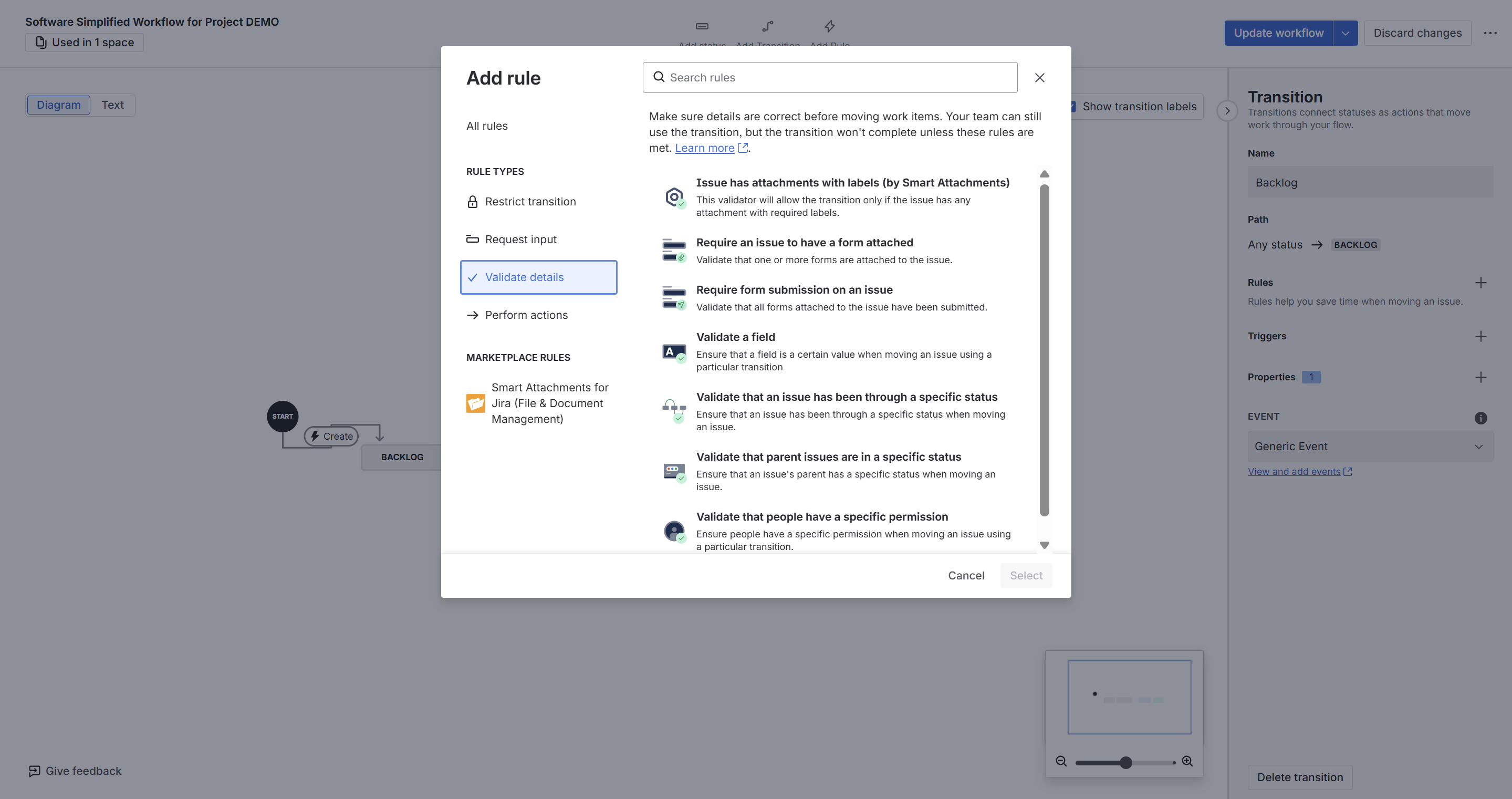The width and height of the screenshot is (1512, 799).
Task: Open the Generic Event dropdown
Action: pos(1369,447)
